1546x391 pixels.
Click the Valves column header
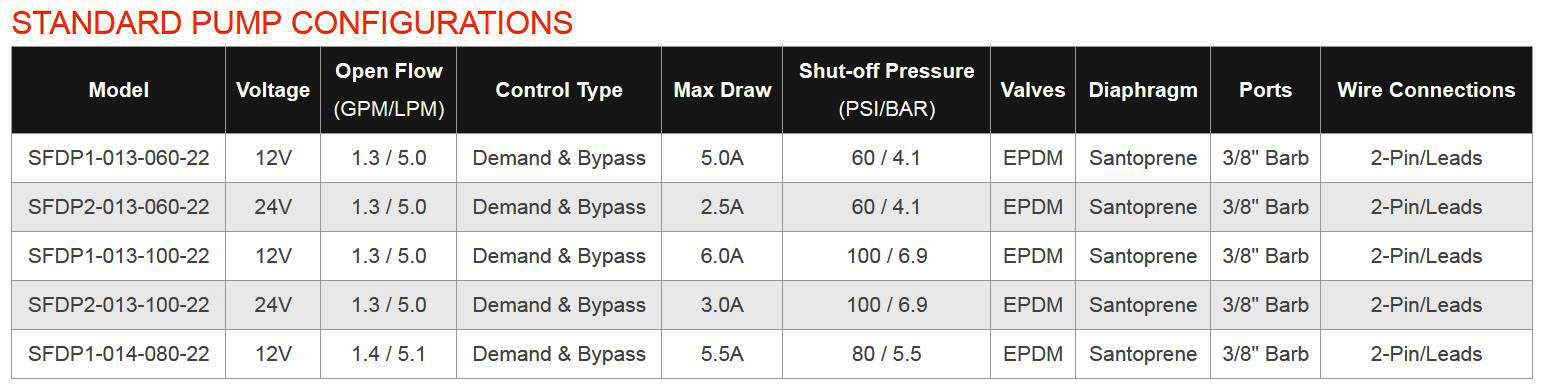point(1032,90)
